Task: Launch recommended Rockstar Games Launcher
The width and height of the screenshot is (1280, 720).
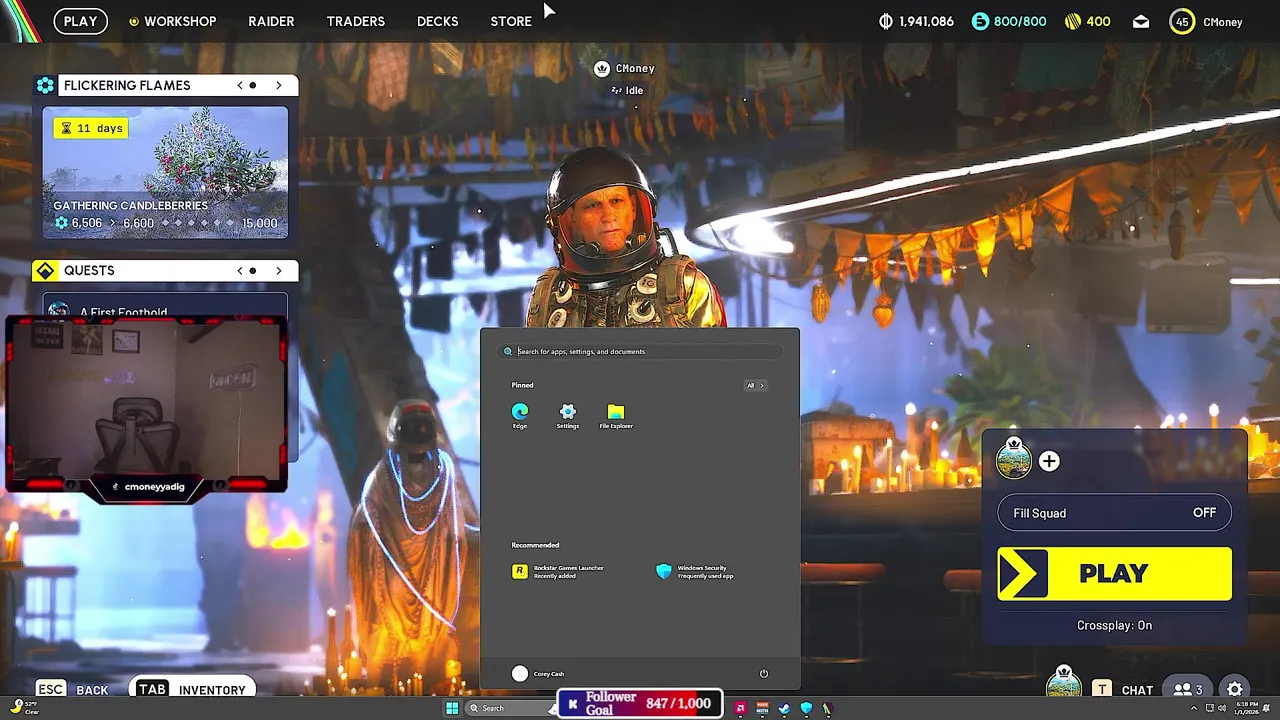Action: (x=559, y=571)
